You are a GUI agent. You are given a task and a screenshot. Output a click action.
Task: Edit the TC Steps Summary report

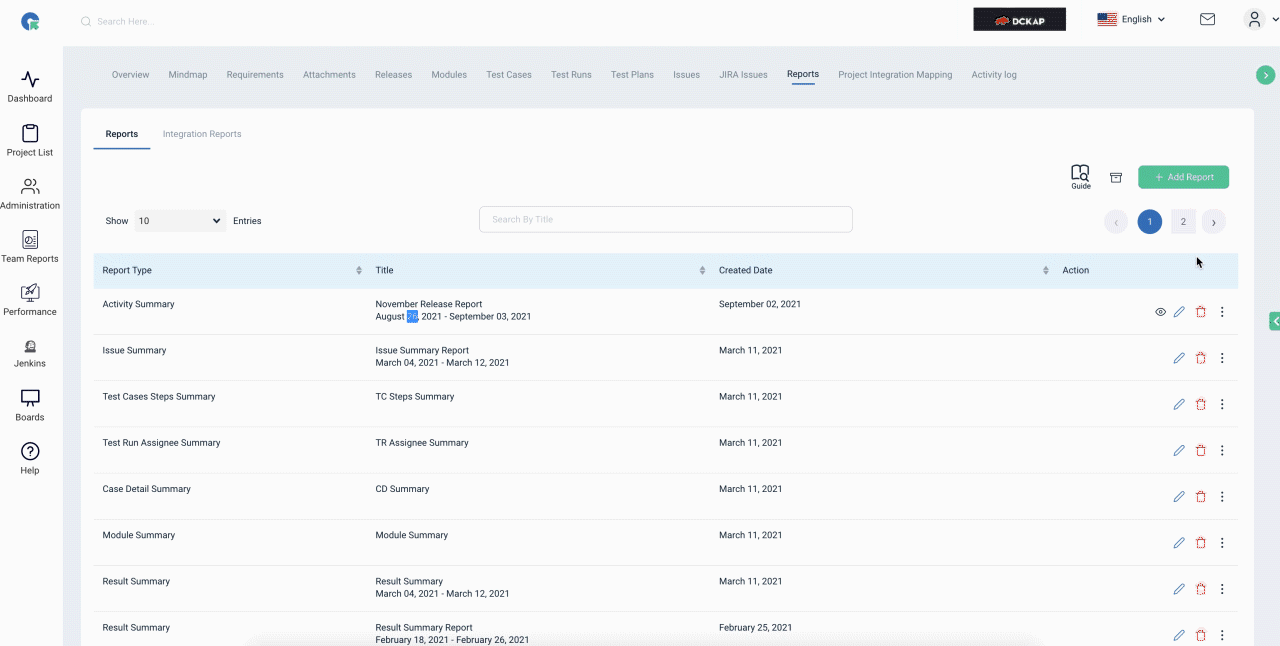(1179, 404)
